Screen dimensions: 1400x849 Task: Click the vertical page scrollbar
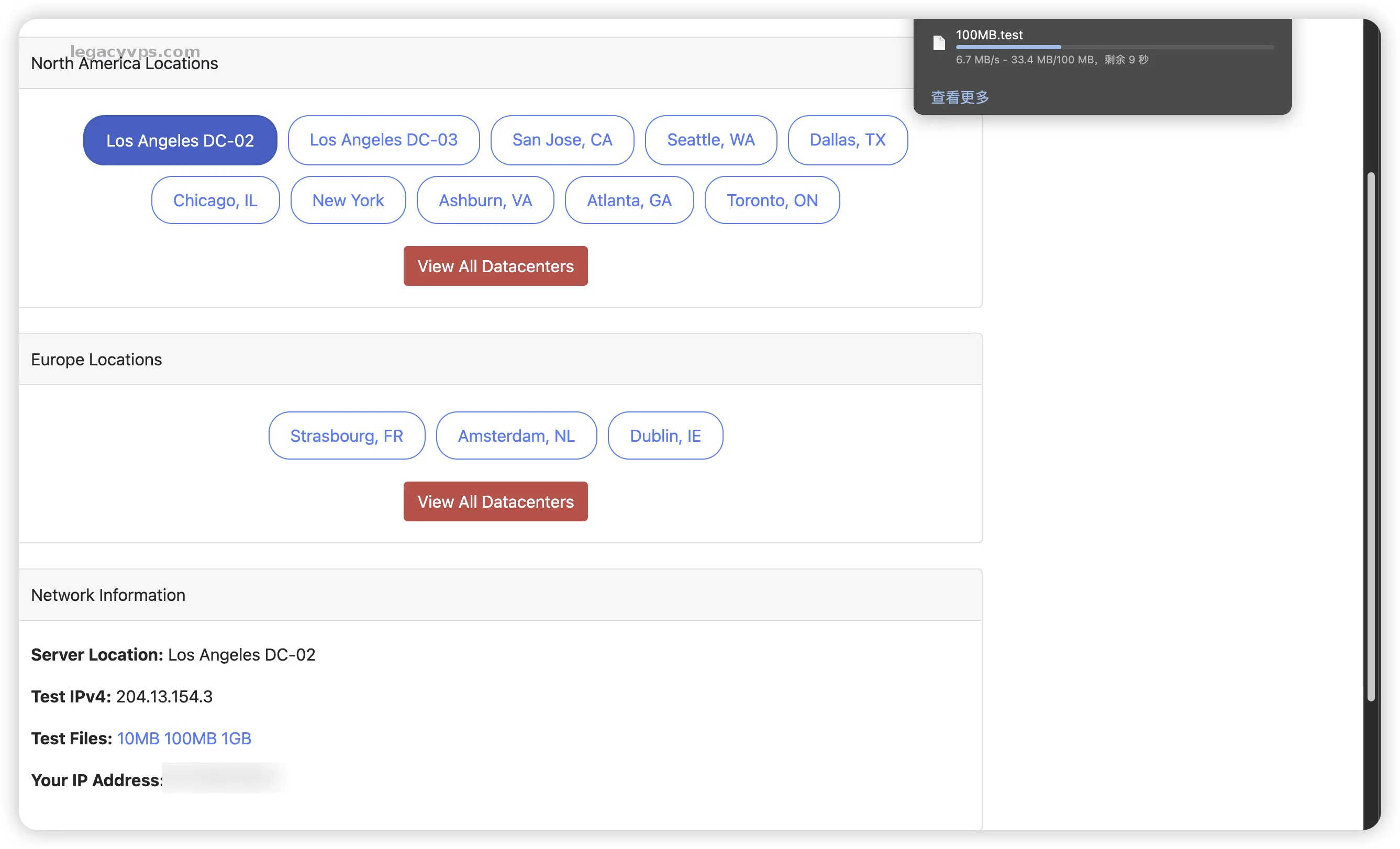coord(1371,437)
